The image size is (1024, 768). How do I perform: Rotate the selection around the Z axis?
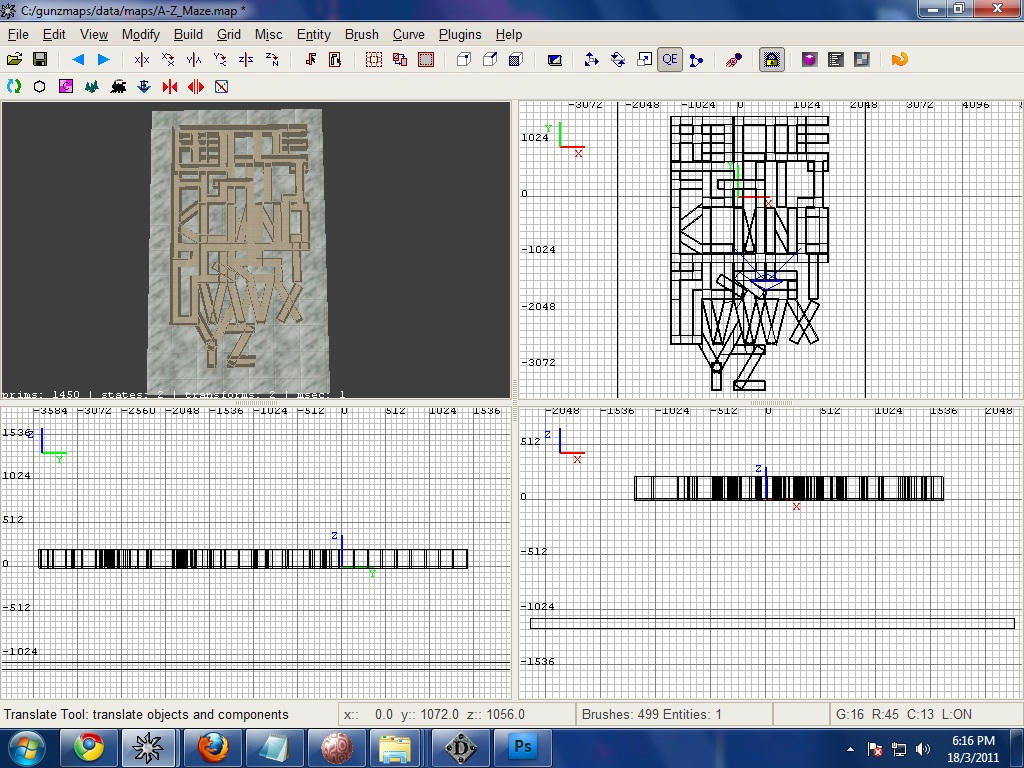pyautogui.click(x=271, y=59)
